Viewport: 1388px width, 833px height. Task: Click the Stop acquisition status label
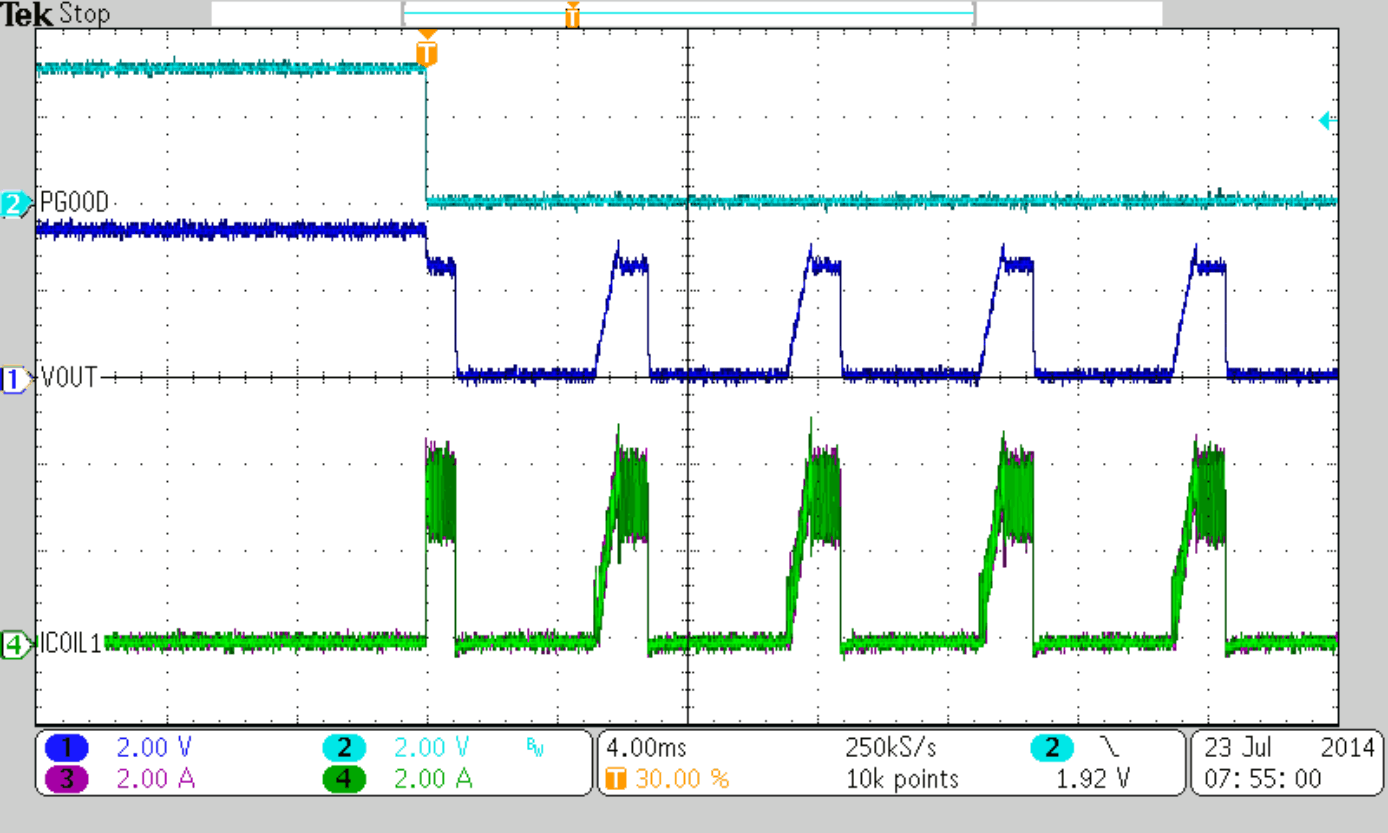point(83,13)
